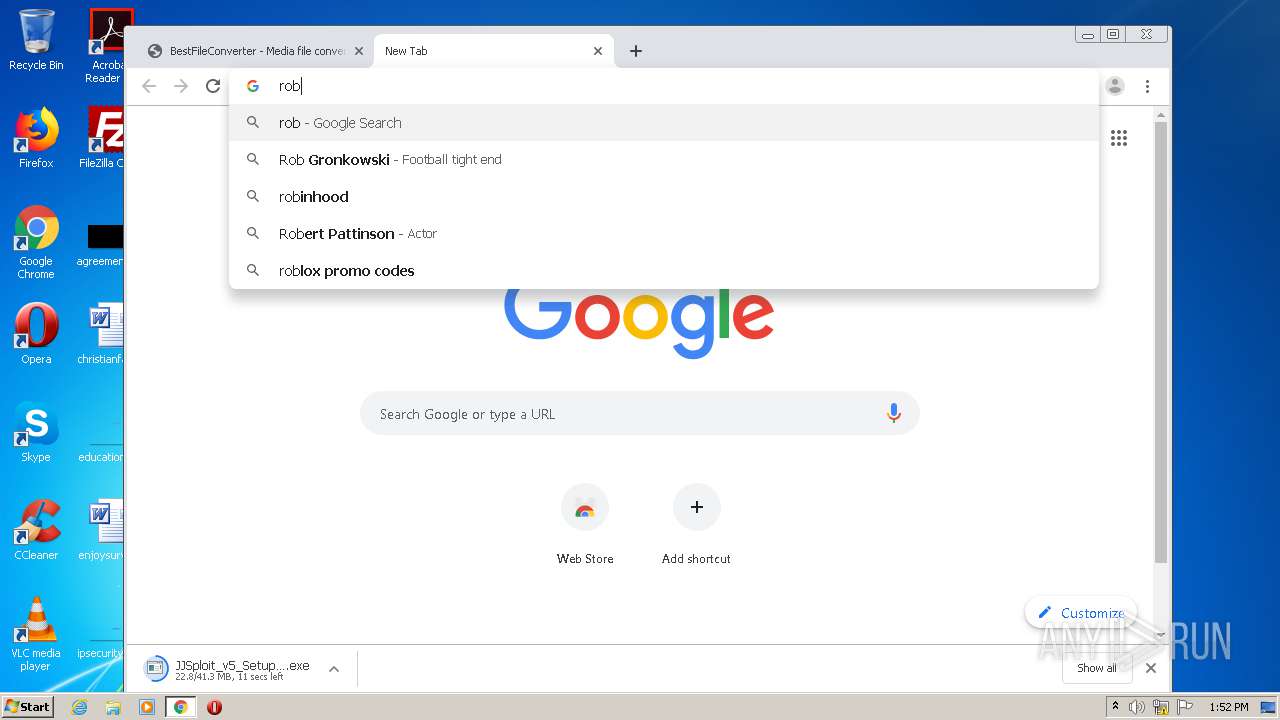
Task: Click Show all downloads button
Action: pos(1097,668)
